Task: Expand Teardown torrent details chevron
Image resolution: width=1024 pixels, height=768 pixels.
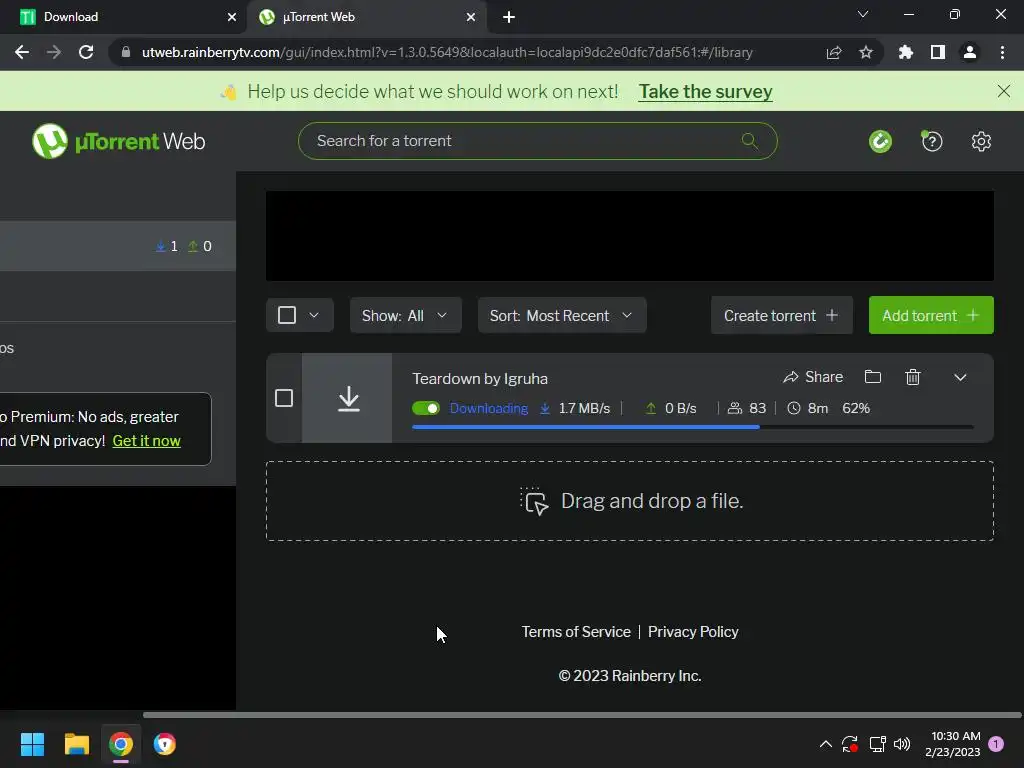Action: click(960, 377)
